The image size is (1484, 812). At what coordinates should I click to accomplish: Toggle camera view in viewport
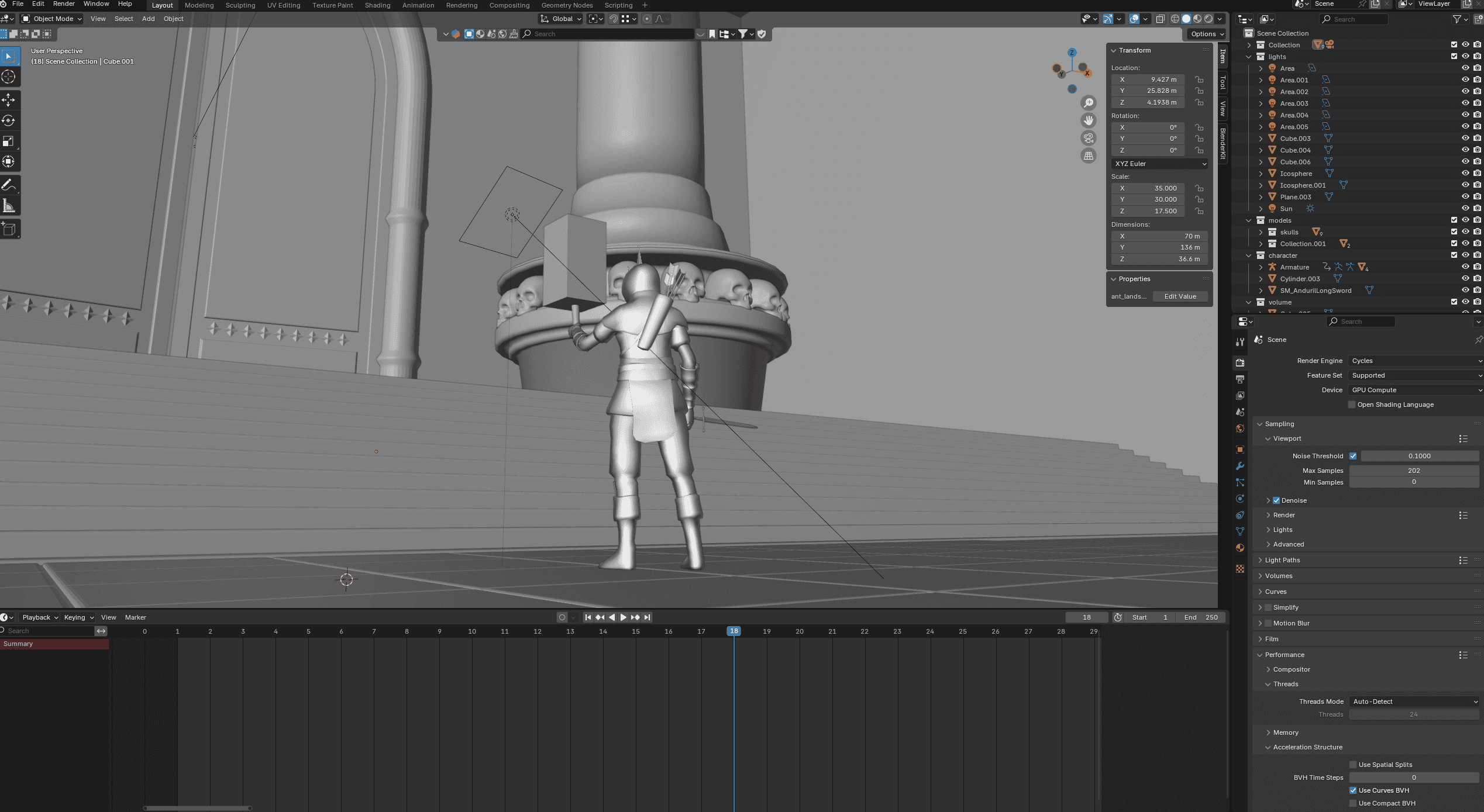tap(1088, 139)
